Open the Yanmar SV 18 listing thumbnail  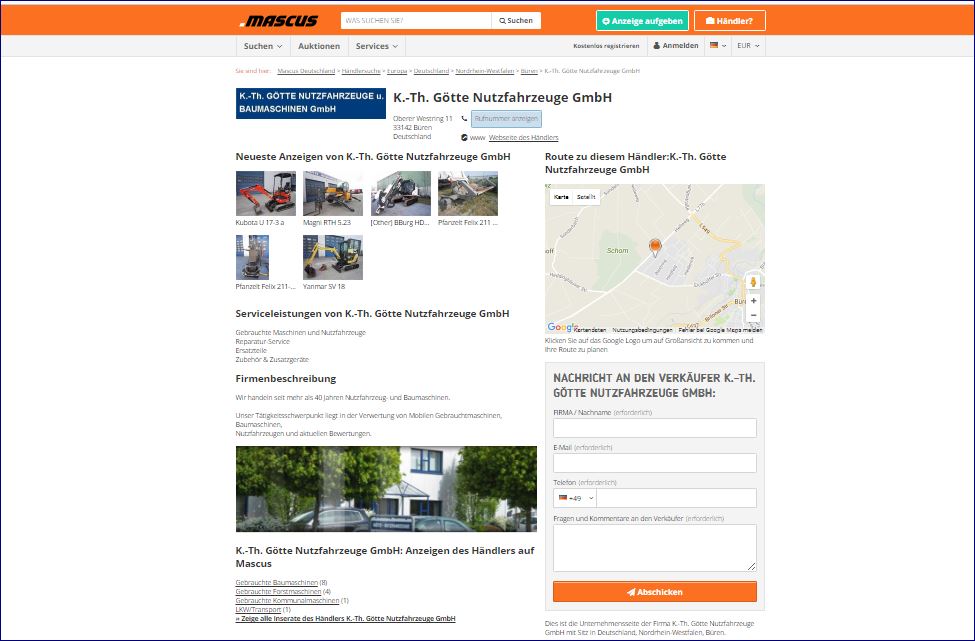pyautogui.click(x=333, y=257)
